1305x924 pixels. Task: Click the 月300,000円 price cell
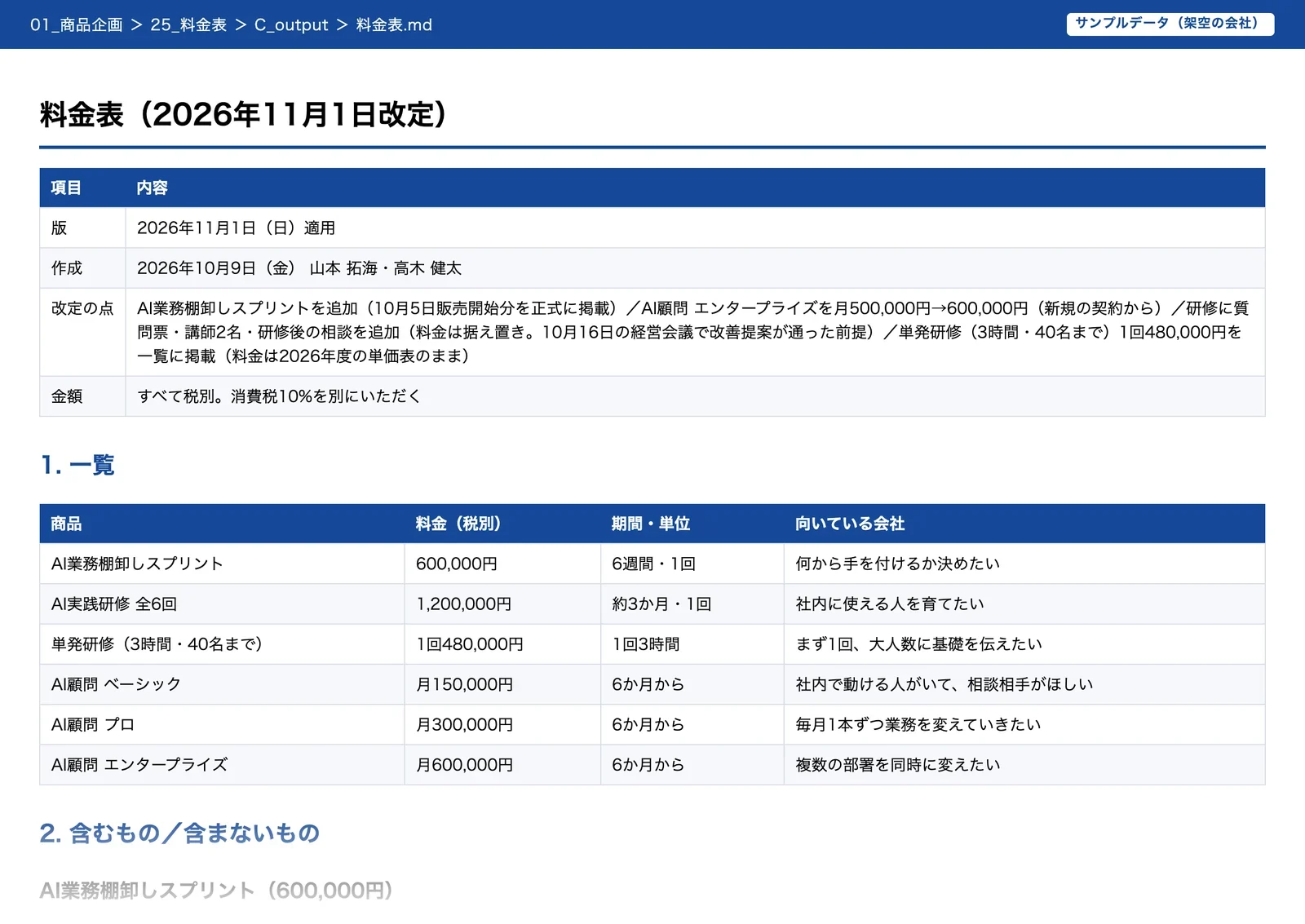pos(502,724)
